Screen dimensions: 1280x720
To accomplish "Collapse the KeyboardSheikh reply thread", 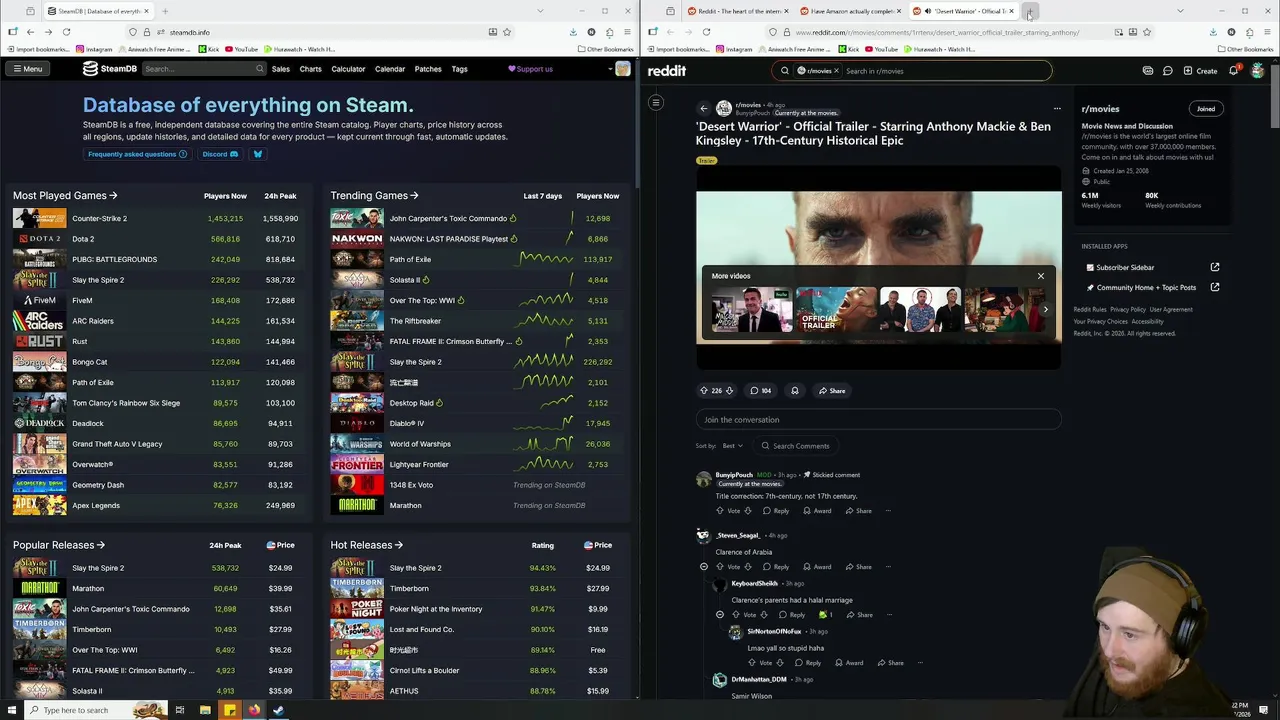I will pyautogui.click(x=720, y=615).
